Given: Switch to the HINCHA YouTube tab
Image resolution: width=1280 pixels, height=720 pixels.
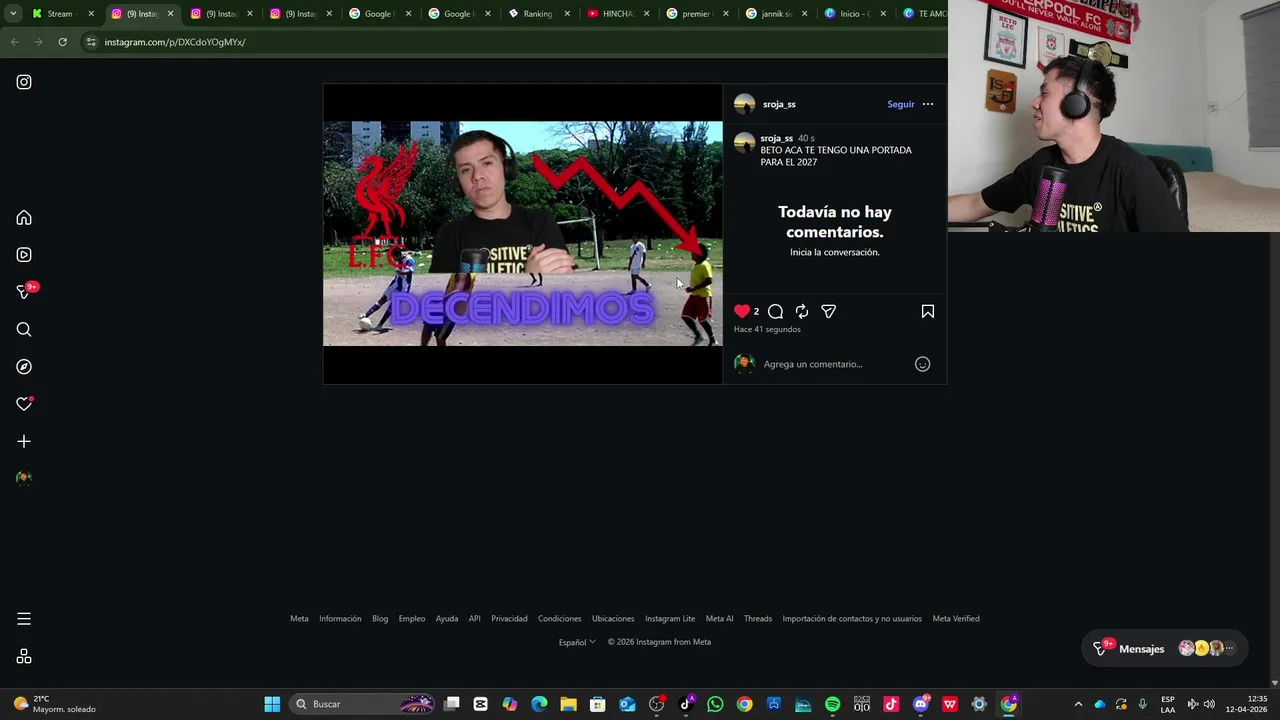Looking at the screenshot, I should (618, 14).
